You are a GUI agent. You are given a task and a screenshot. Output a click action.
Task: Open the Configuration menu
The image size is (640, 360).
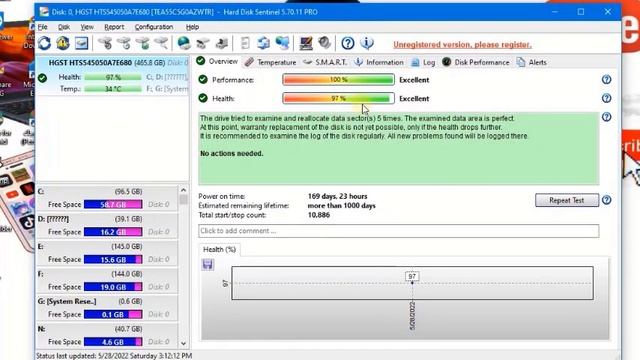click(x=154, y=27)
